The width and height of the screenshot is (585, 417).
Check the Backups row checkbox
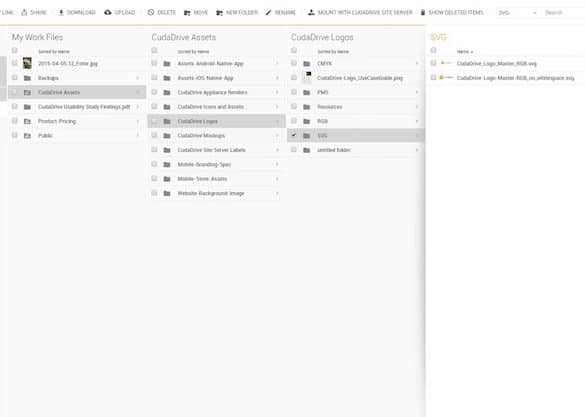15,78
